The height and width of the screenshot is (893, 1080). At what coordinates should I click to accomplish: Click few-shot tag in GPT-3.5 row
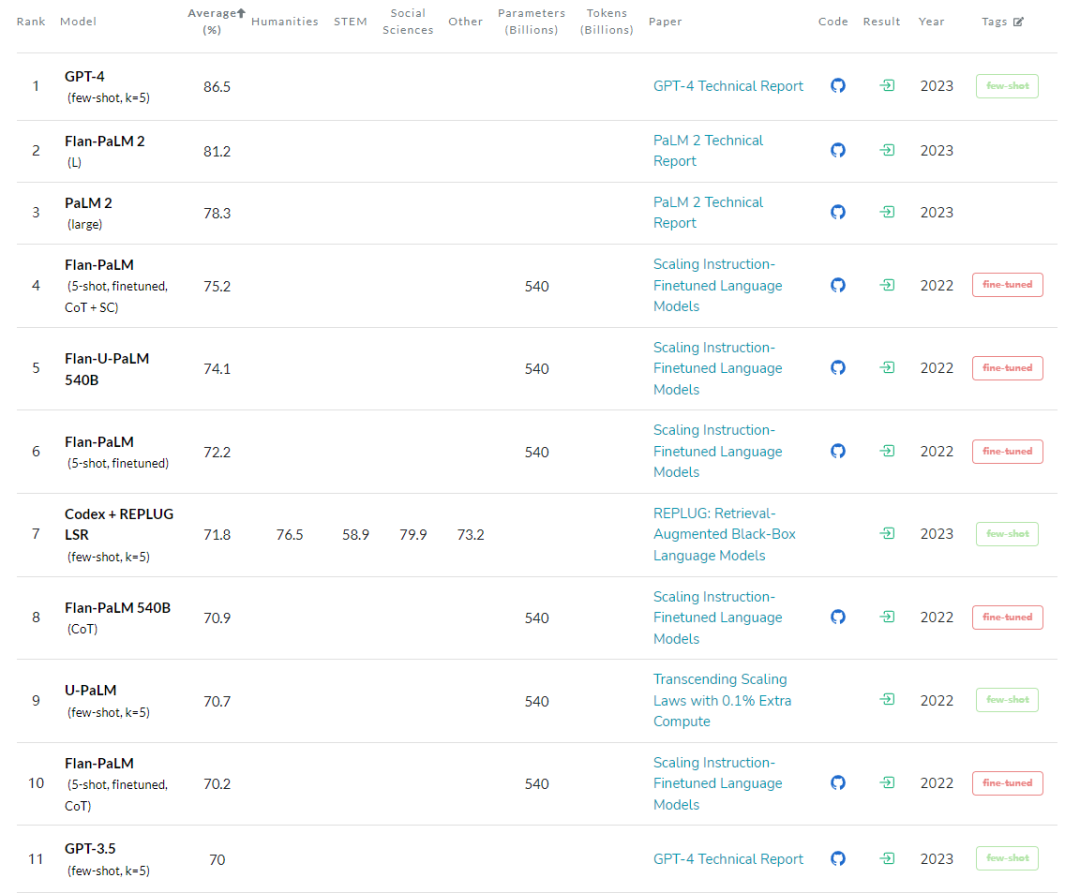tap(1007, 858)
